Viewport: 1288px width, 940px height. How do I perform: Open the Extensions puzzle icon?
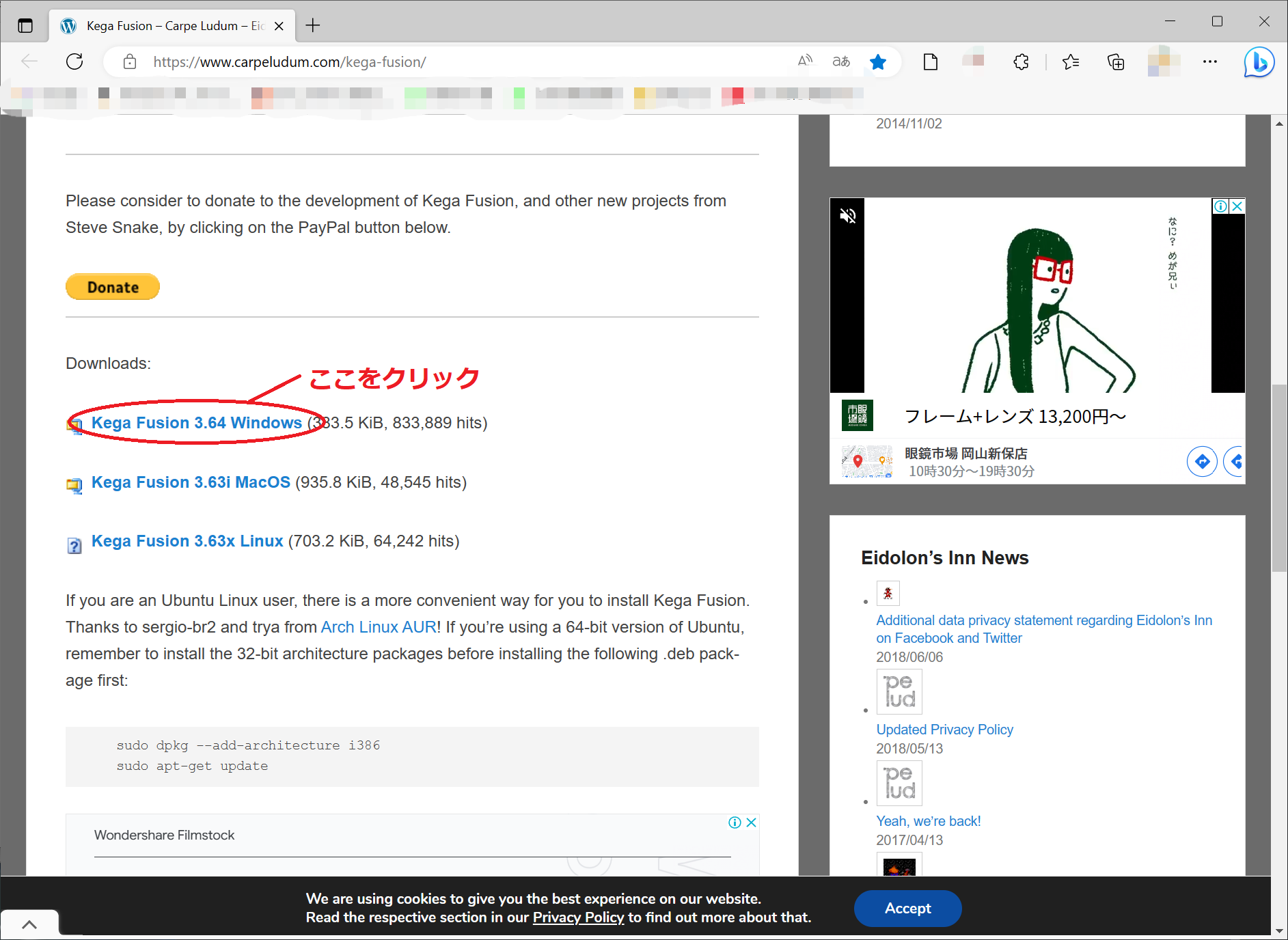click(x=1021, y=62)
